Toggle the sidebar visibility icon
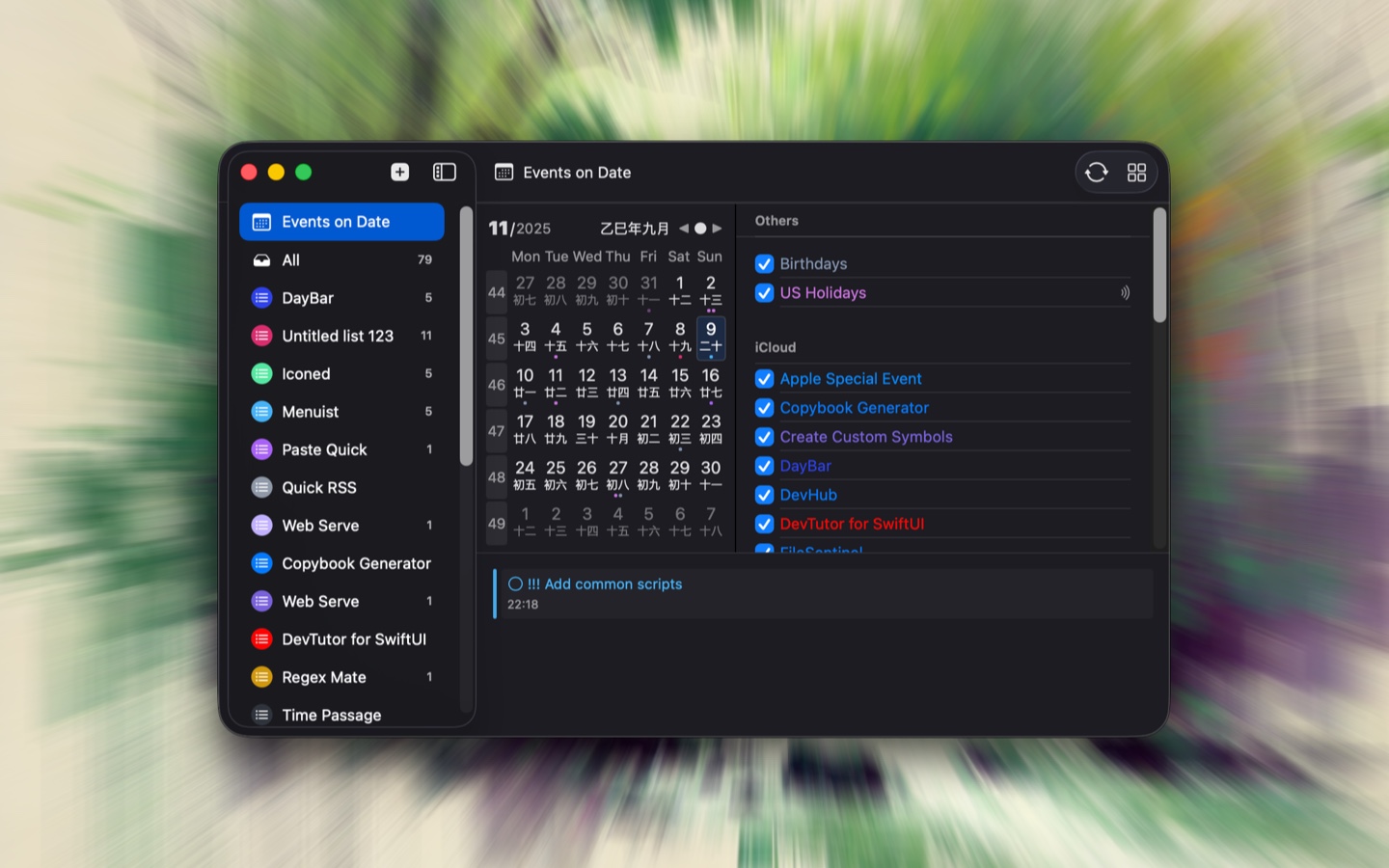The height and width of the screenshot is (868, 1389). click(x=445, y=172)
